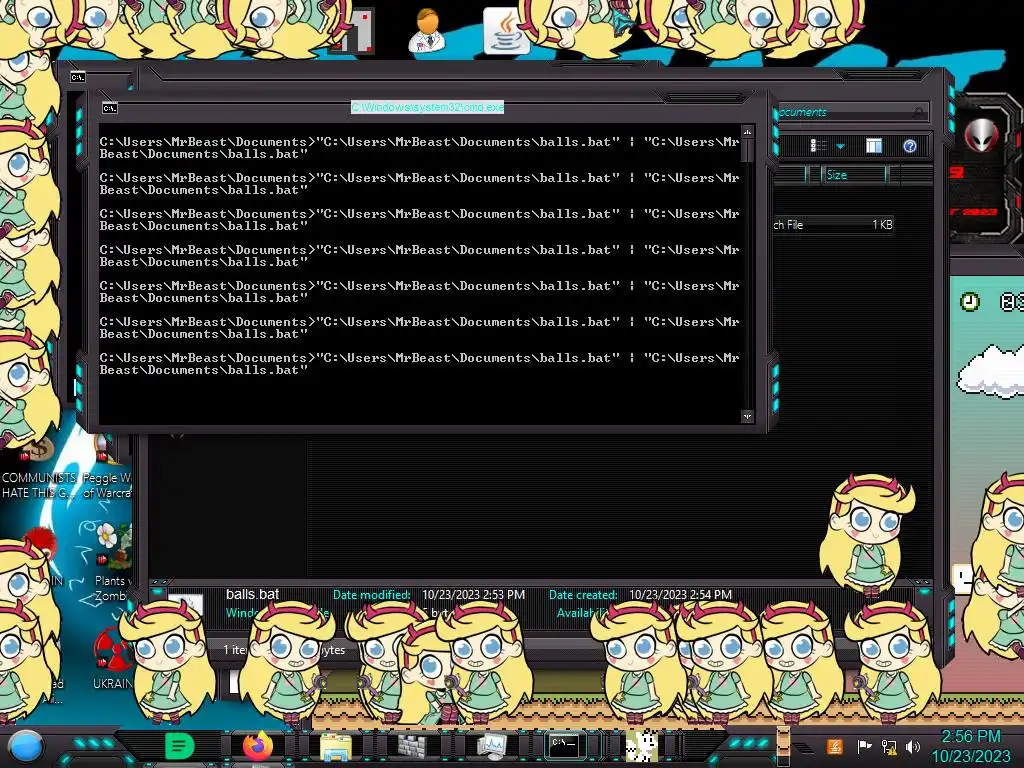Image resolution: width=1024 pixels, height=768 pixels.
Task: Click the Date modified label
Action: [372, 595]
